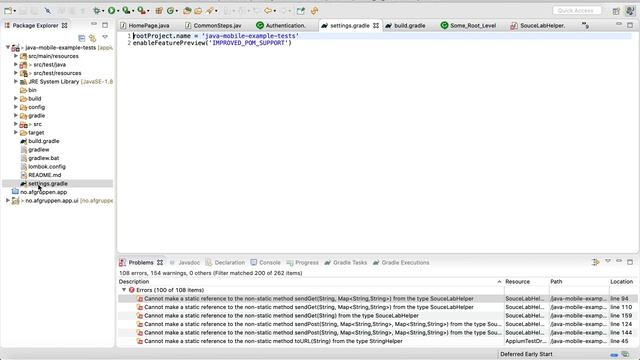Click the Back navigation arrow icon
Screen dimensions: 640x360
pos(268,11)
